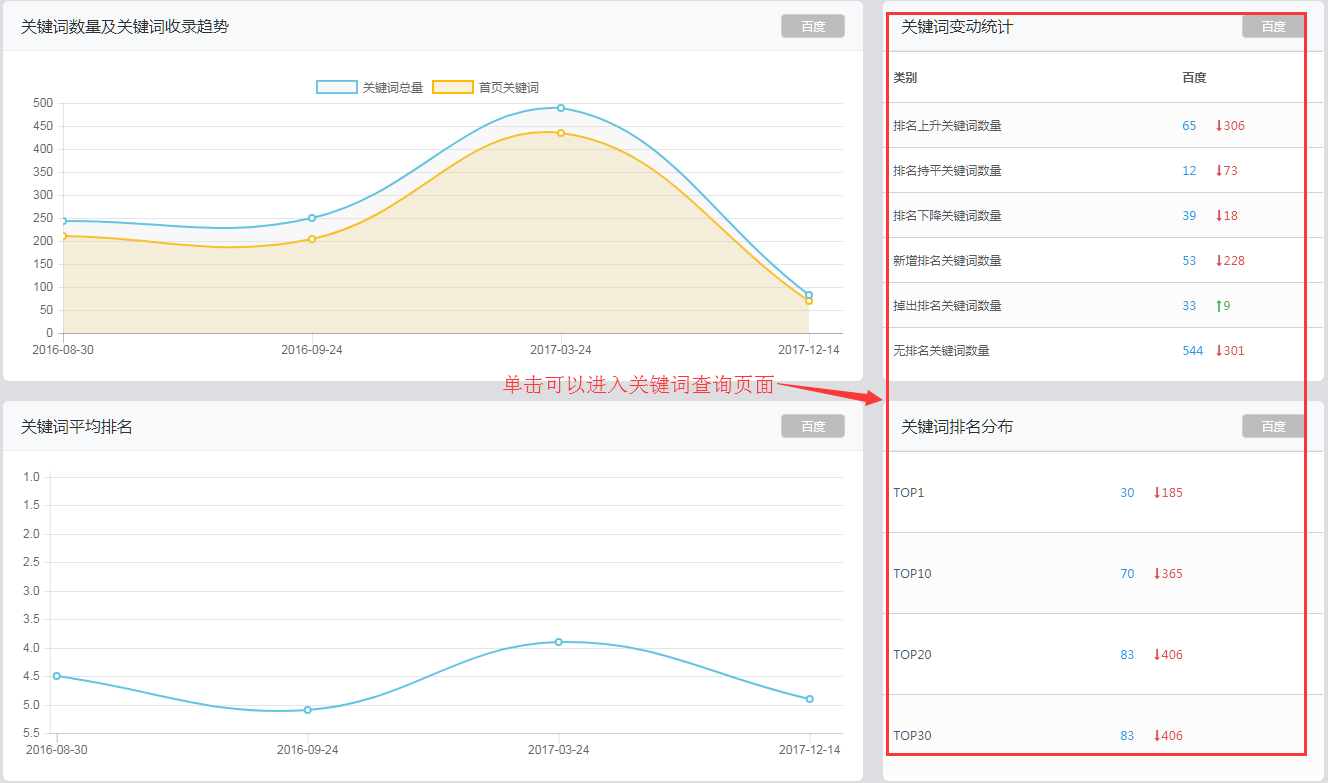Open the TOP1 count link 30

point(1127,493)
